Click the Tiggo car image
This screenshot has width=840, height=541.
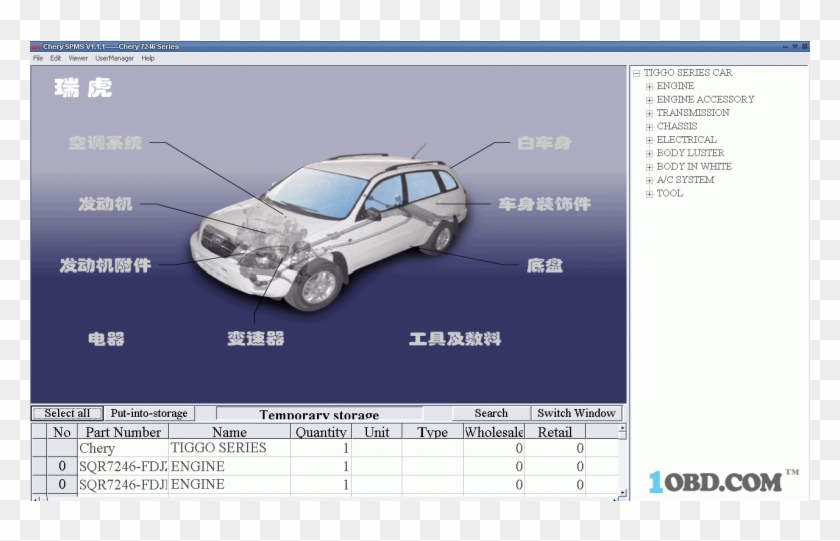coord(328,229)
